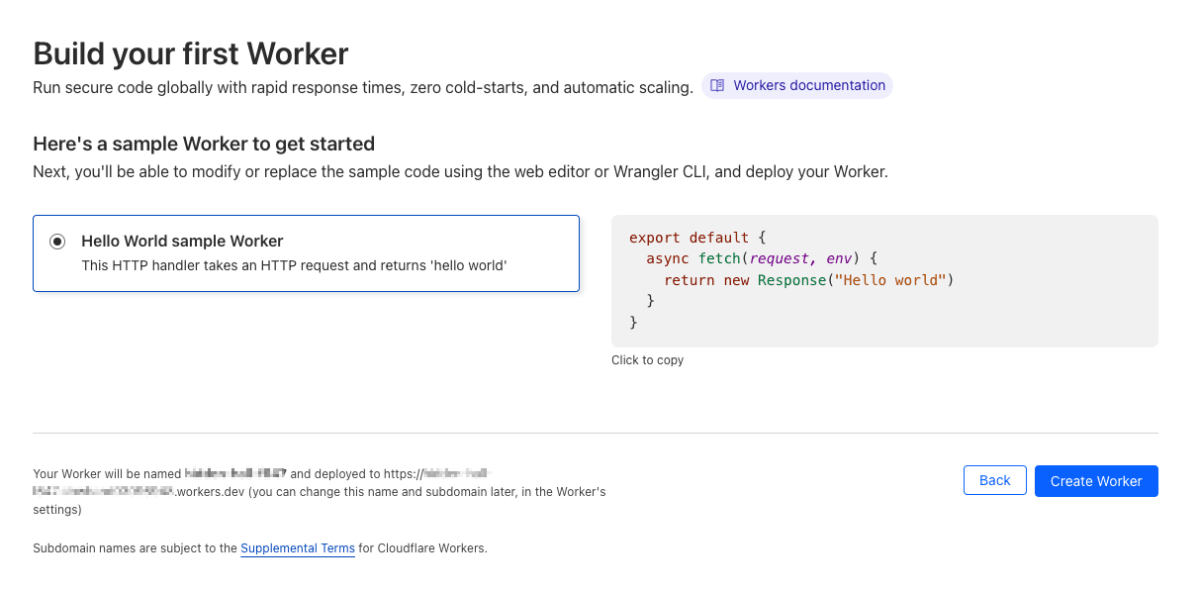This screenshot has width=1200, height=593.
Task: Select the Hello World sample Worker radio button
Action: [58, 241]
